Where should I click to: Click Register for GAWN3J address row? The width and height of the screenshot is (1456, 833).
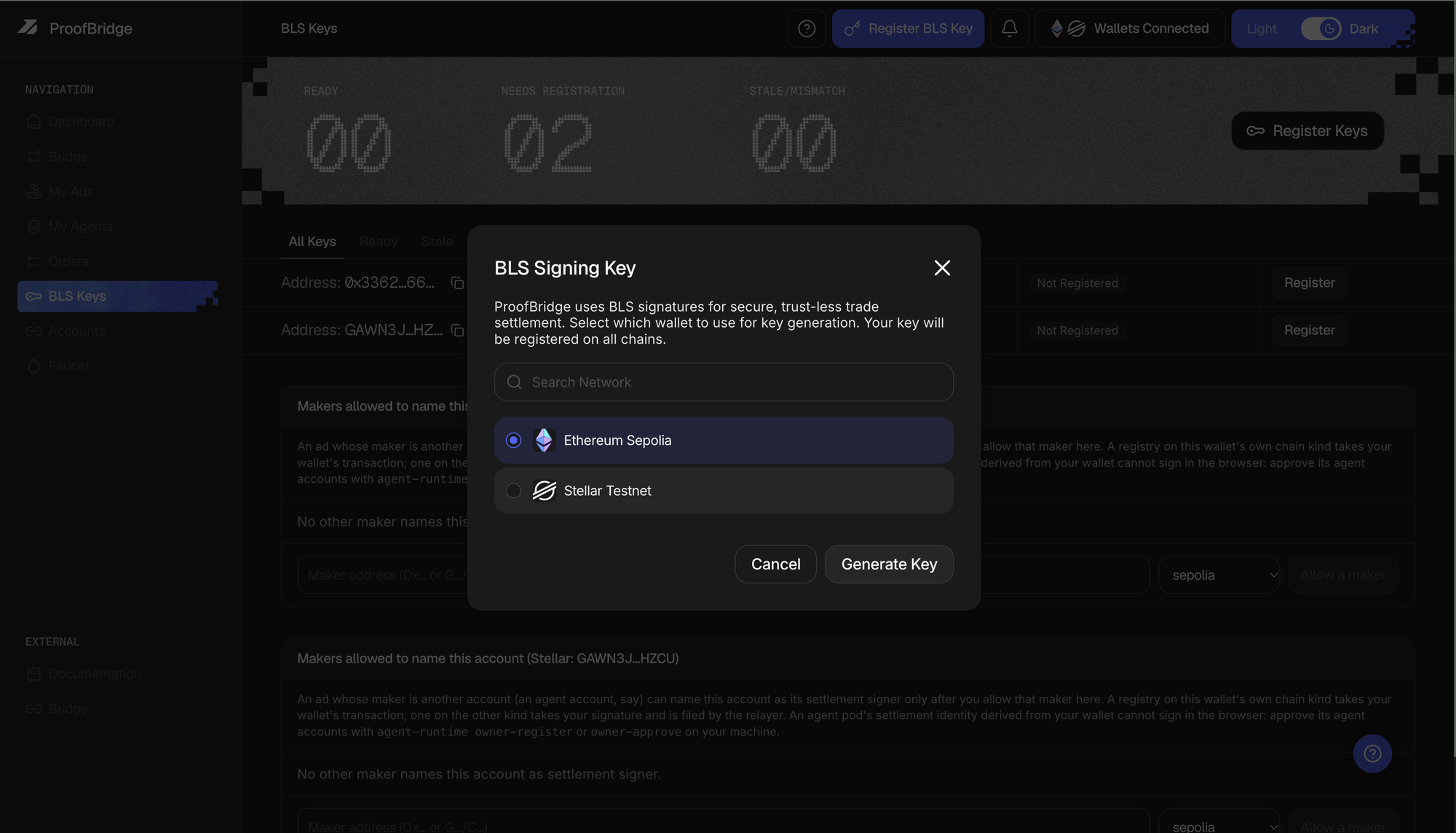click(x=1309, y=331)
